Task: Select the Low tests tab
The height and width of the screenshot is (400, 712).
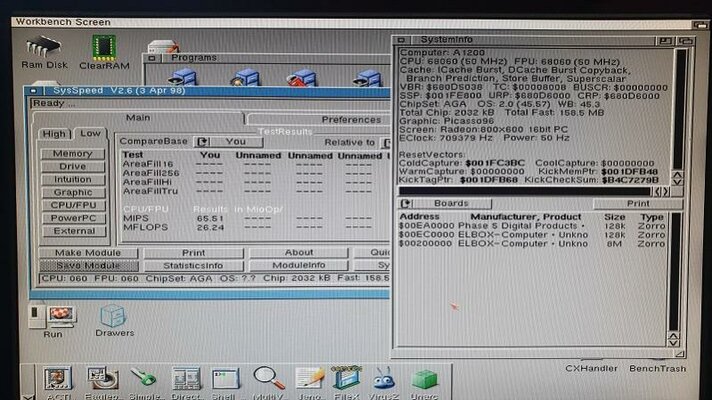Action: coord(90,133)
